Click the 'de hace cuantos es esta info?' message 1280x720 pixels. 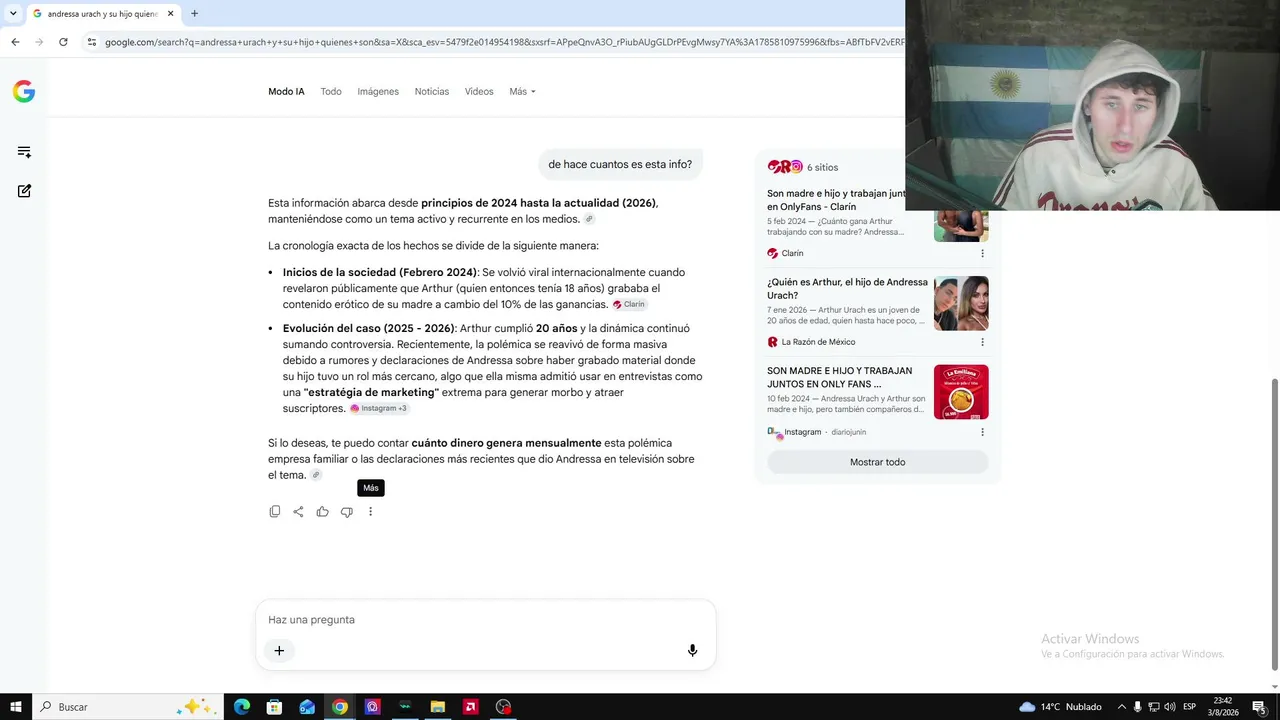point(620,164)
